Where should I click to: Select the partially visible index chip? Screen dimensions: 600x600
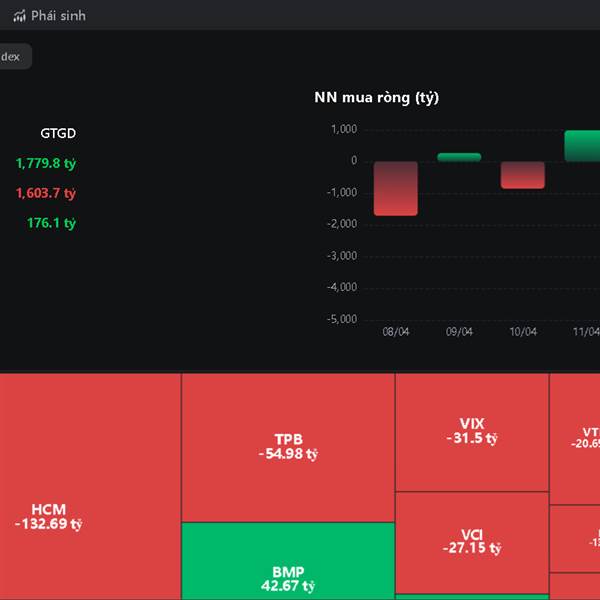pos(15,56)
